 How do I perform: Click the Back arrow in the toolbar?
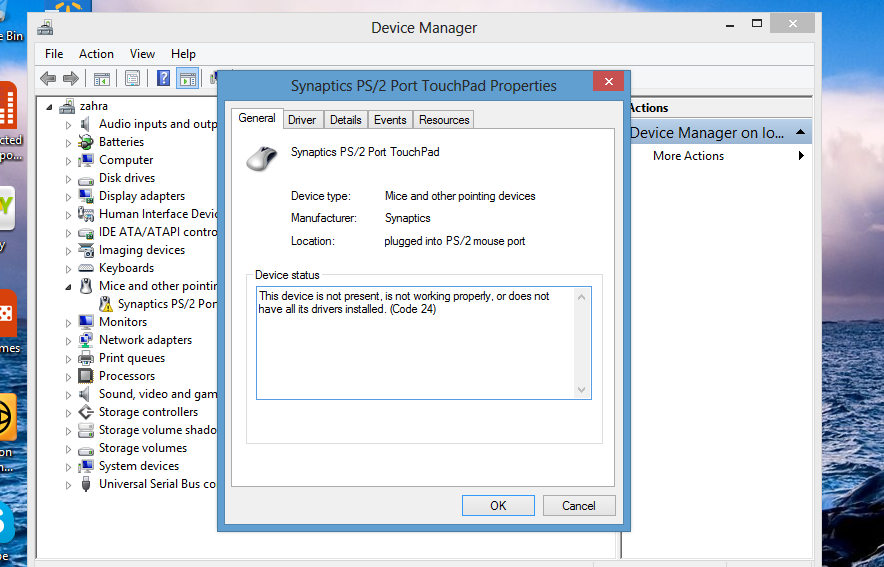47,78
